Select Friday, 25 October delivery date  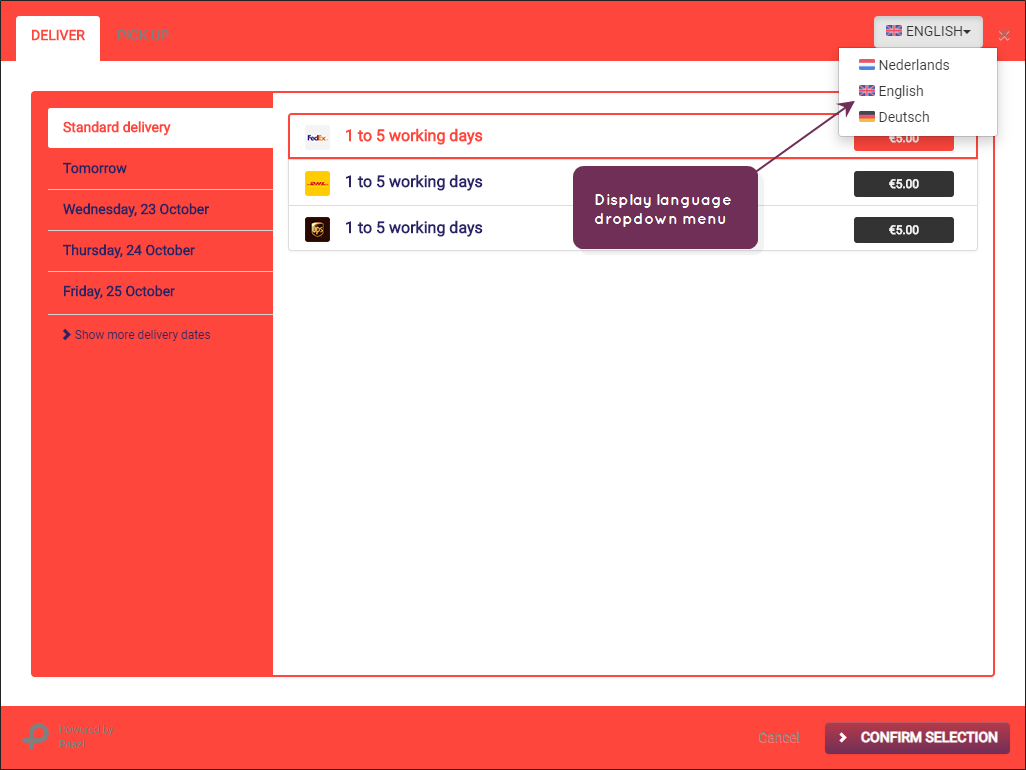(160, 292)
